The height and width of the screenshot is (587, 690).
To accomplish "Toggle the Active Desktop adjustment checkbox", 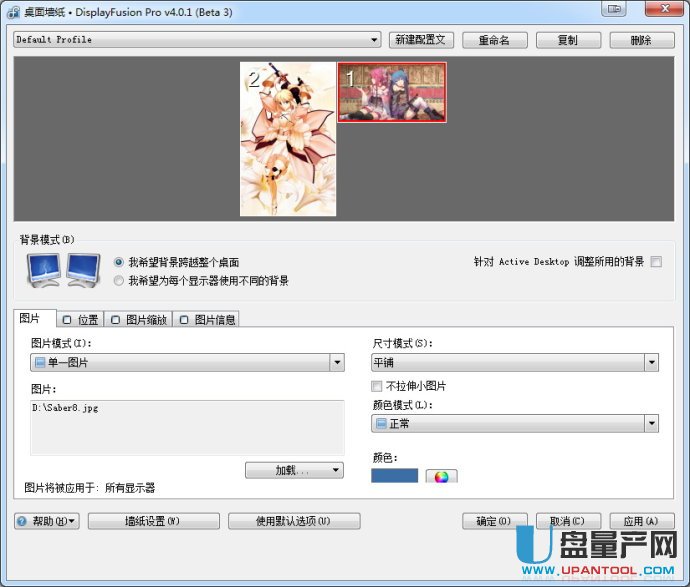I will (x=656, y=262).
